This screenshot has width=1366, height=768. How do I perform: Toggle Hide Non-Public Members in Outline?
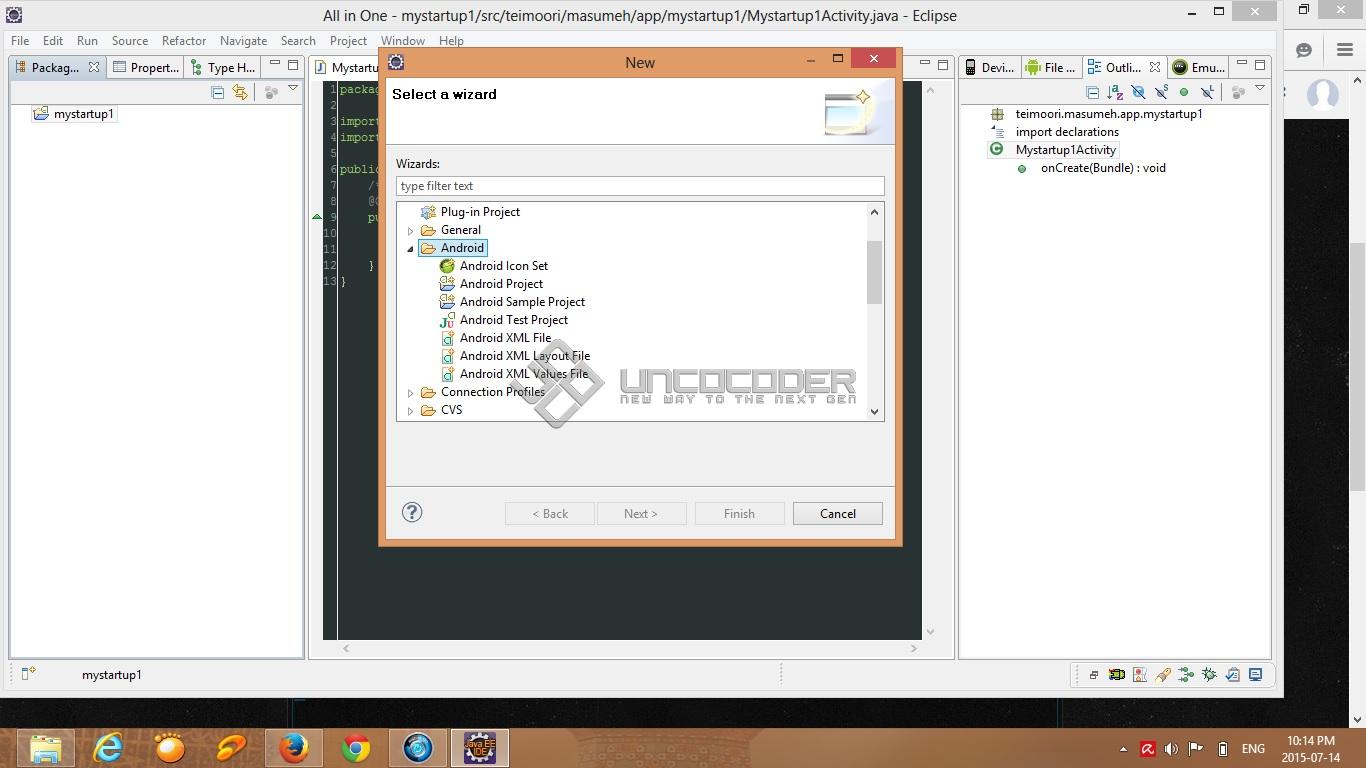coord(1184,92)
